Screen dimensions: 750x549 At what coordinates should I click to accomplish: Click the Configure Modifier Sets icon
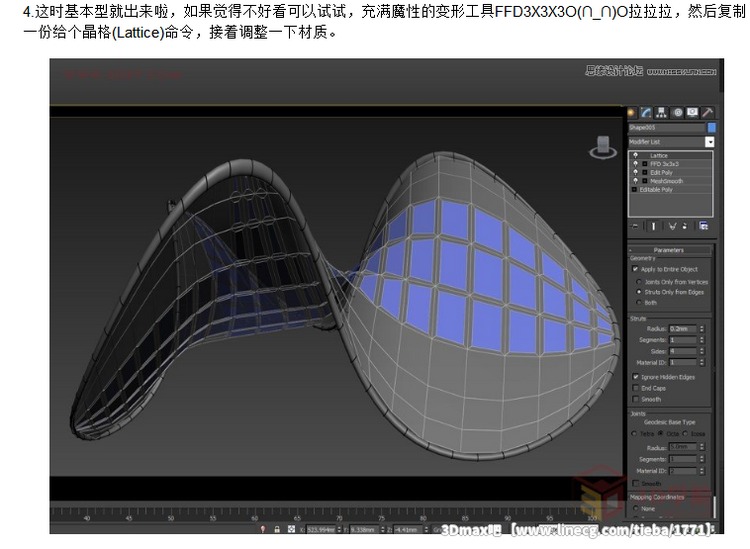pyautogui.click(x=704, y=226)
